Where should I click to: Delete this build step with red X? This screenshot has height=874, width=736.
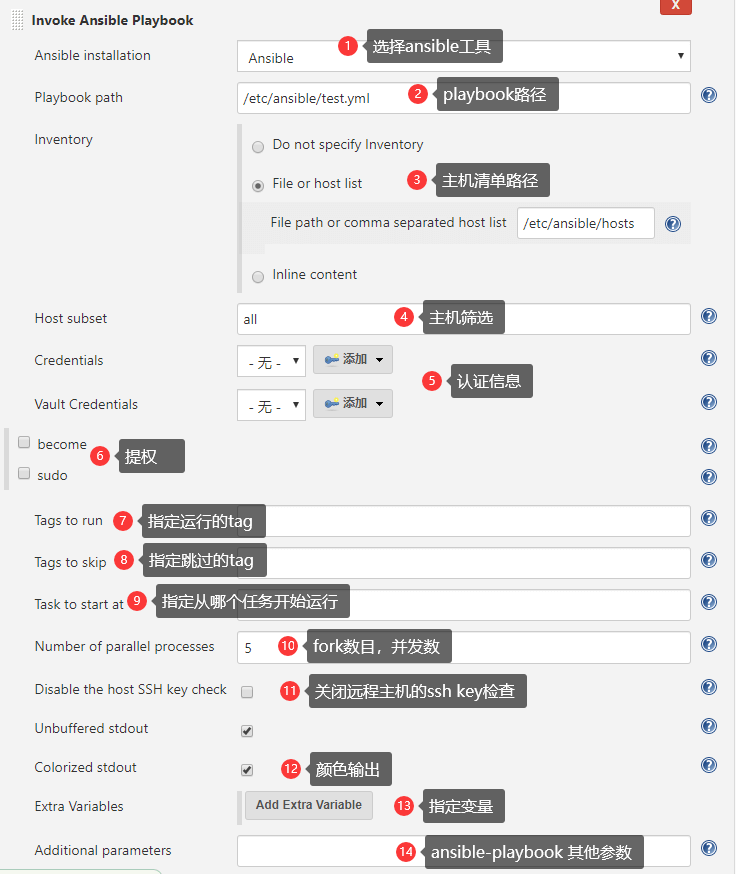tap(676, 6)
